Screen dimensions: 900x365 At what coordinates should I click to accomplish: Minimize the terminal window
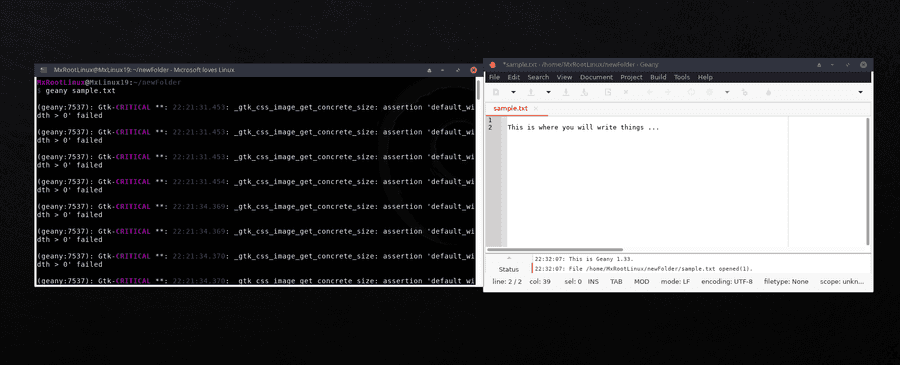(443, 70)
